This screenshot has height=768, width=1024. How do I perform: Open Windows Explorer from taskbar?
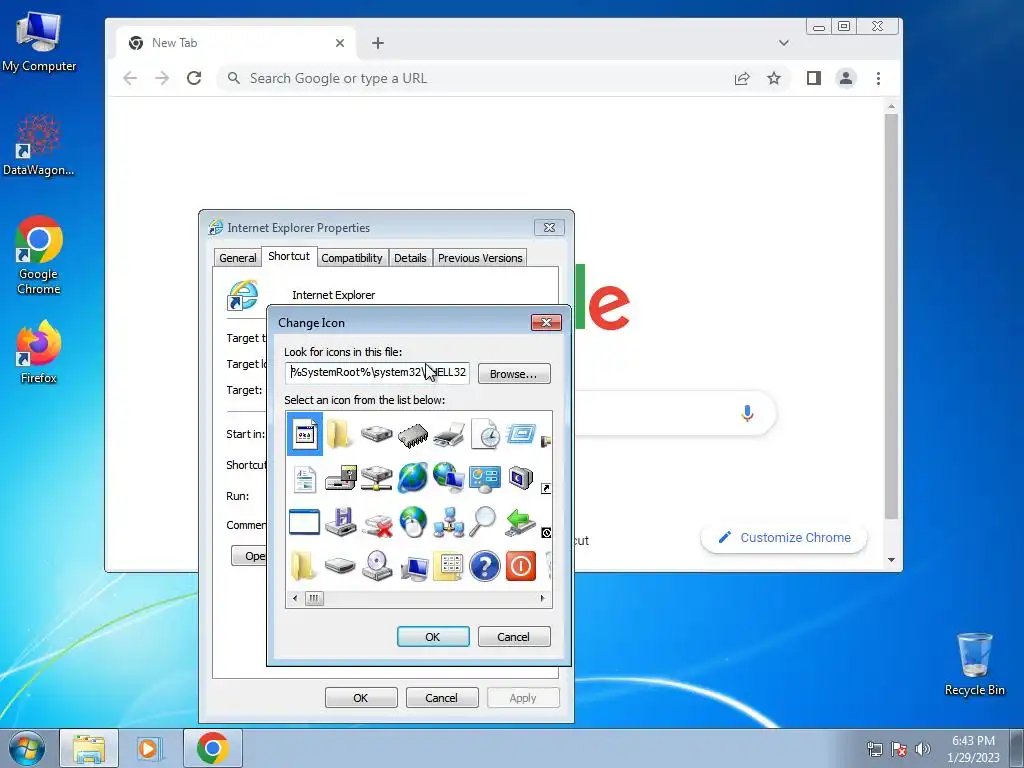(89, 749)
